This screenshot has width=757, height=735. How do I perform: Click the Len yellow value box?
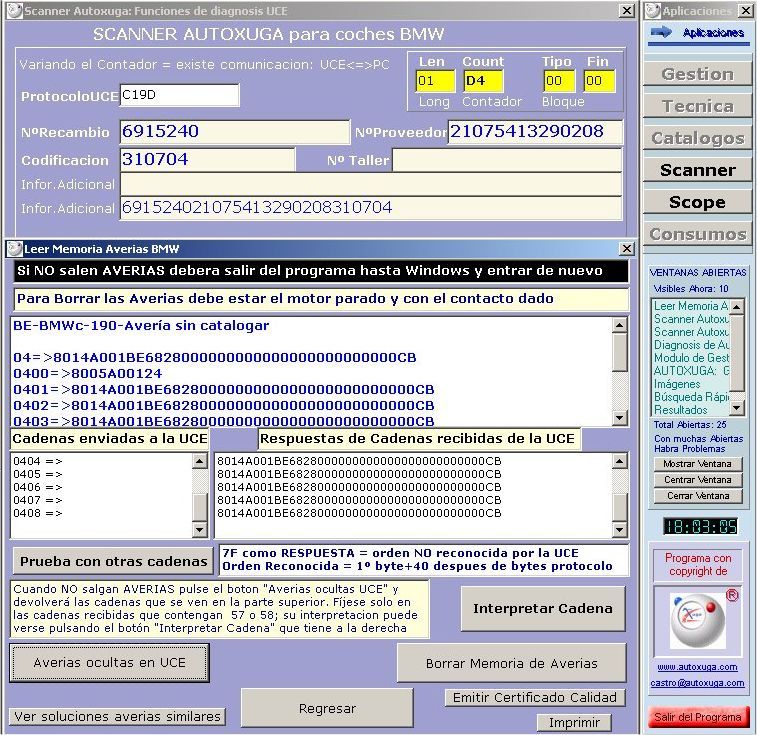tap(435, 81)
